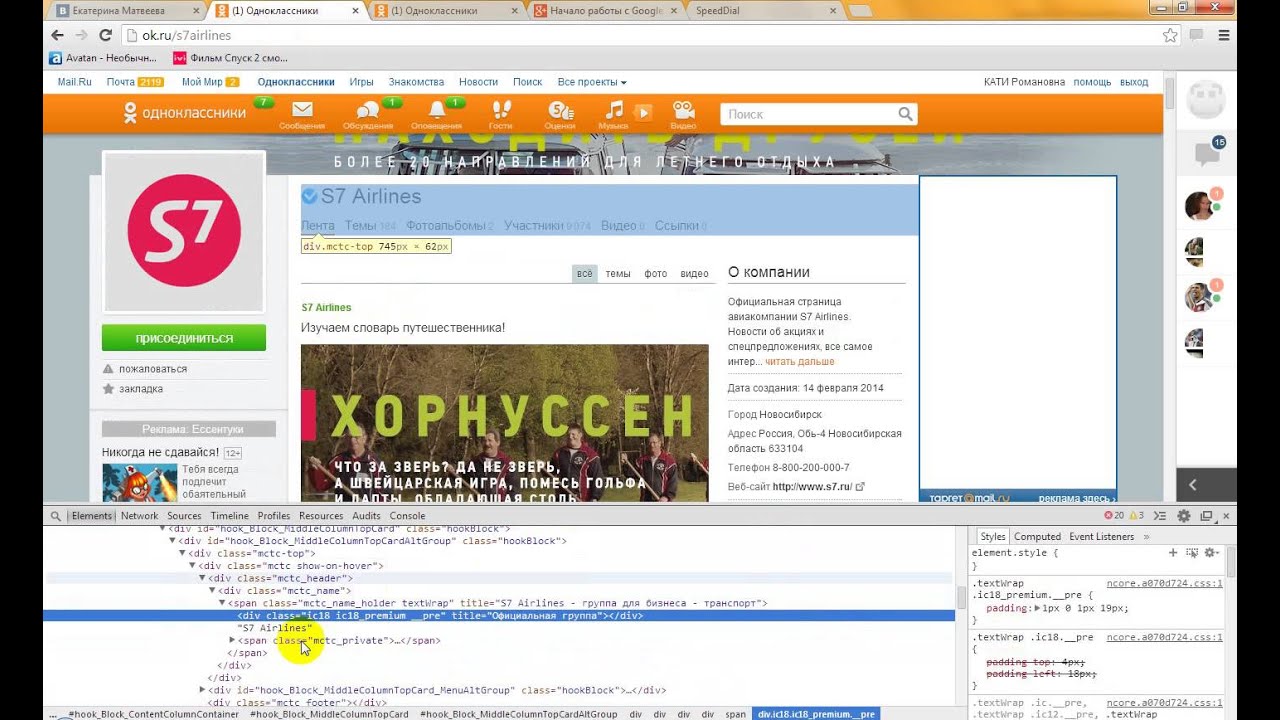
Task: Open Styles pane gear dropdown
Action: tap(1211, 552)
